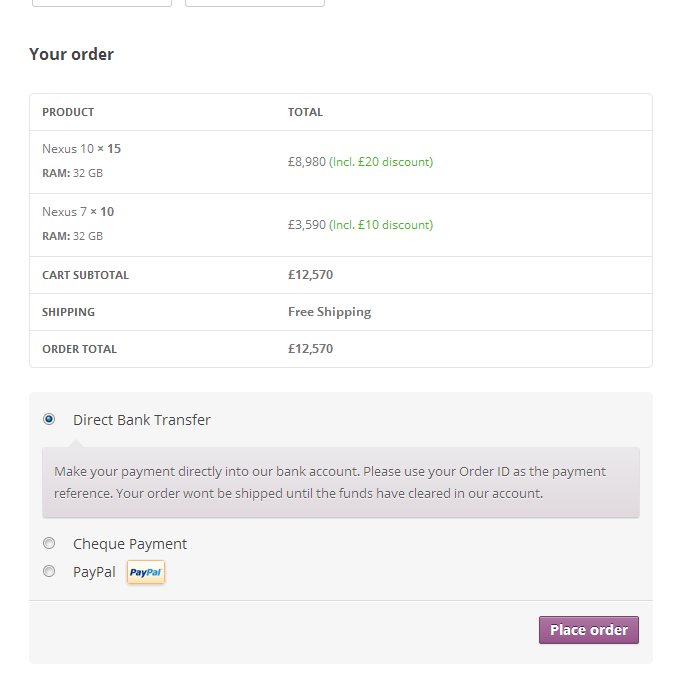Image resolution: width=681 pixels, height=682 pixels.
Task: Click the right input field at top
Action: coord(255,3)
